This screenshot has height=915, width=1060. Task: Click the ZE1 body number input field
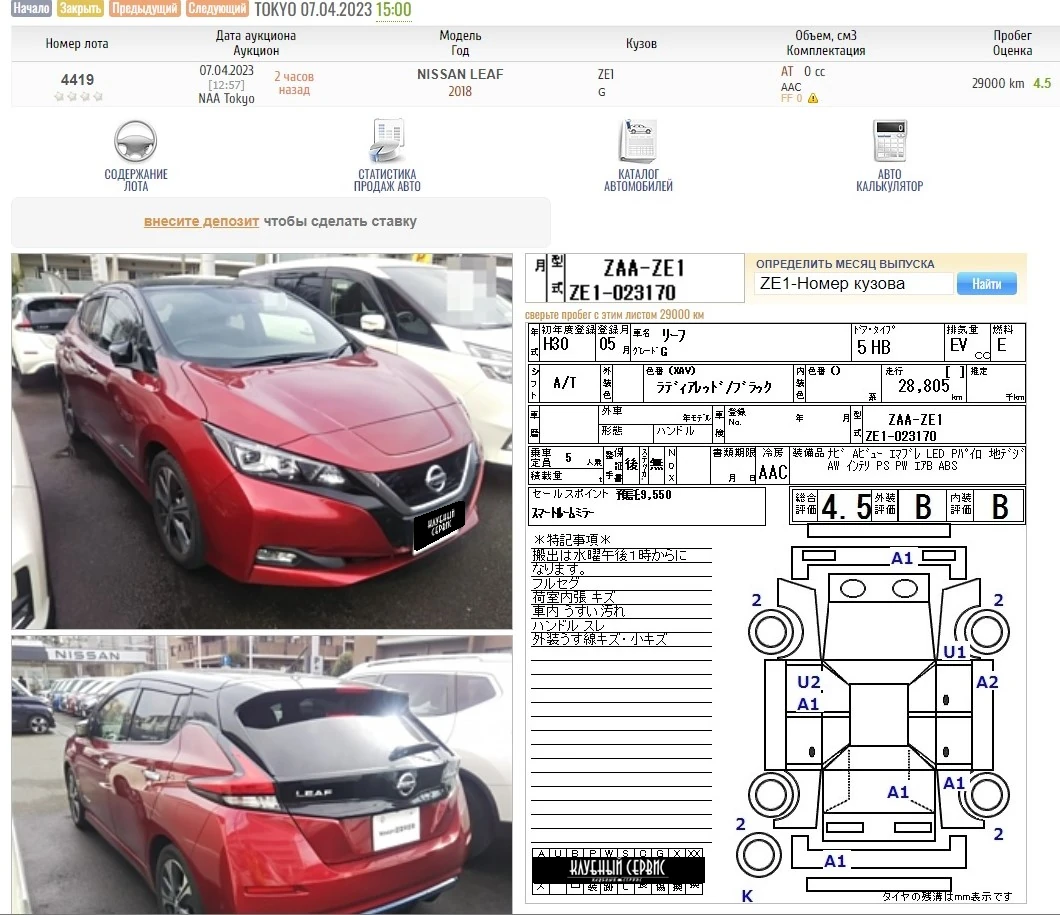pyautogui.click(x=853, y=284)
